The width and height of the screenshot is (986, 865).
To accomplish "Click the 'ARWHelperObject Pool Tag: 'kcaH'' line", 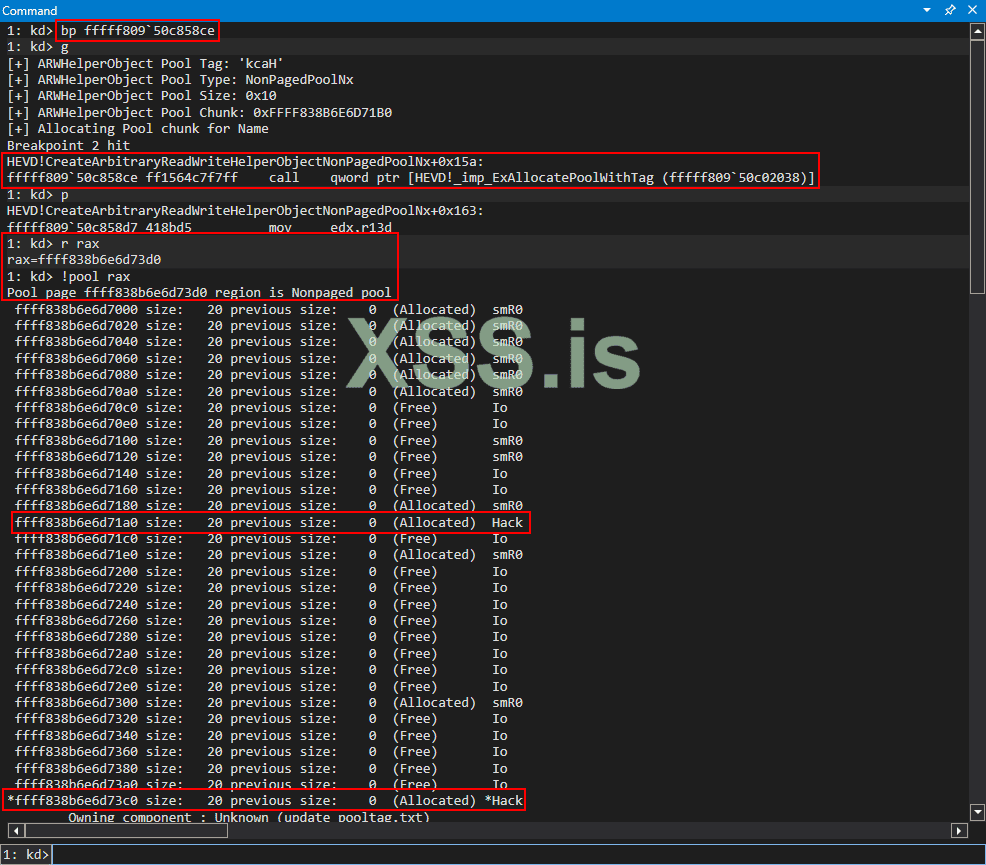I will click(x=145, y=63).
